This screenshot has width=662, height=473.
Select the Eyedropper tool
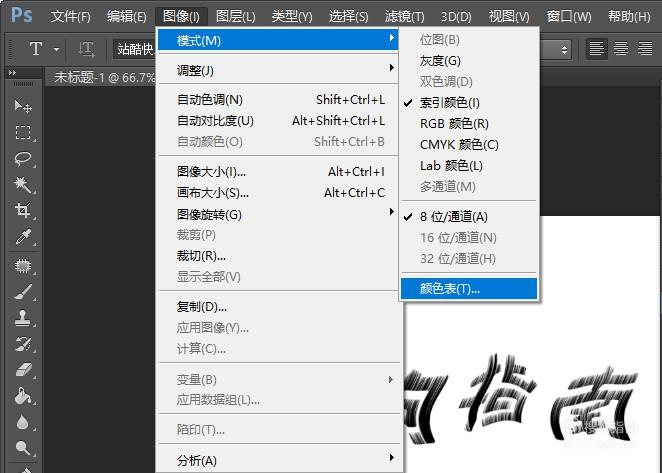23,236
